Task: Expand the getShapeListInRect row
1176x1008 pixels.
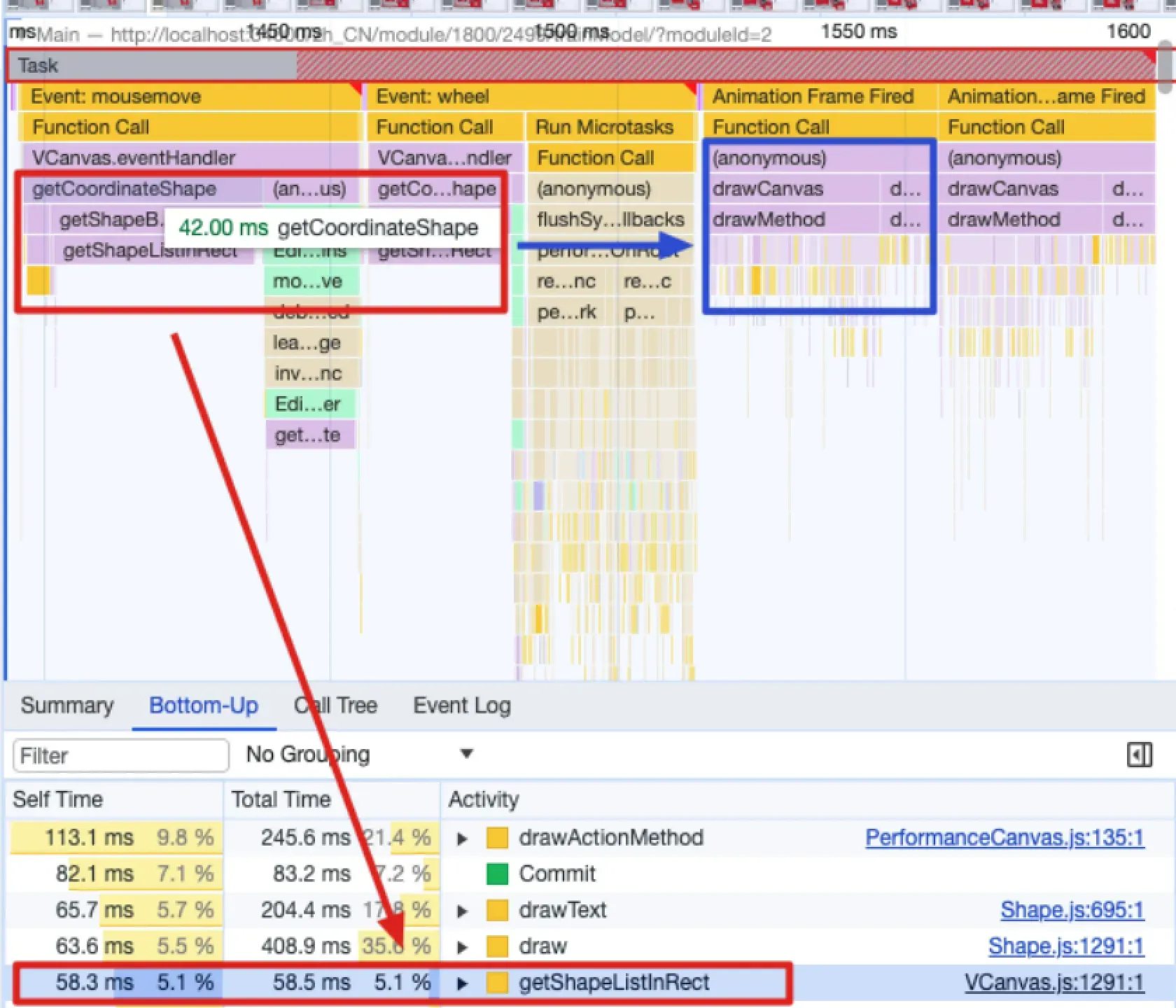Action: click(462, 983)
